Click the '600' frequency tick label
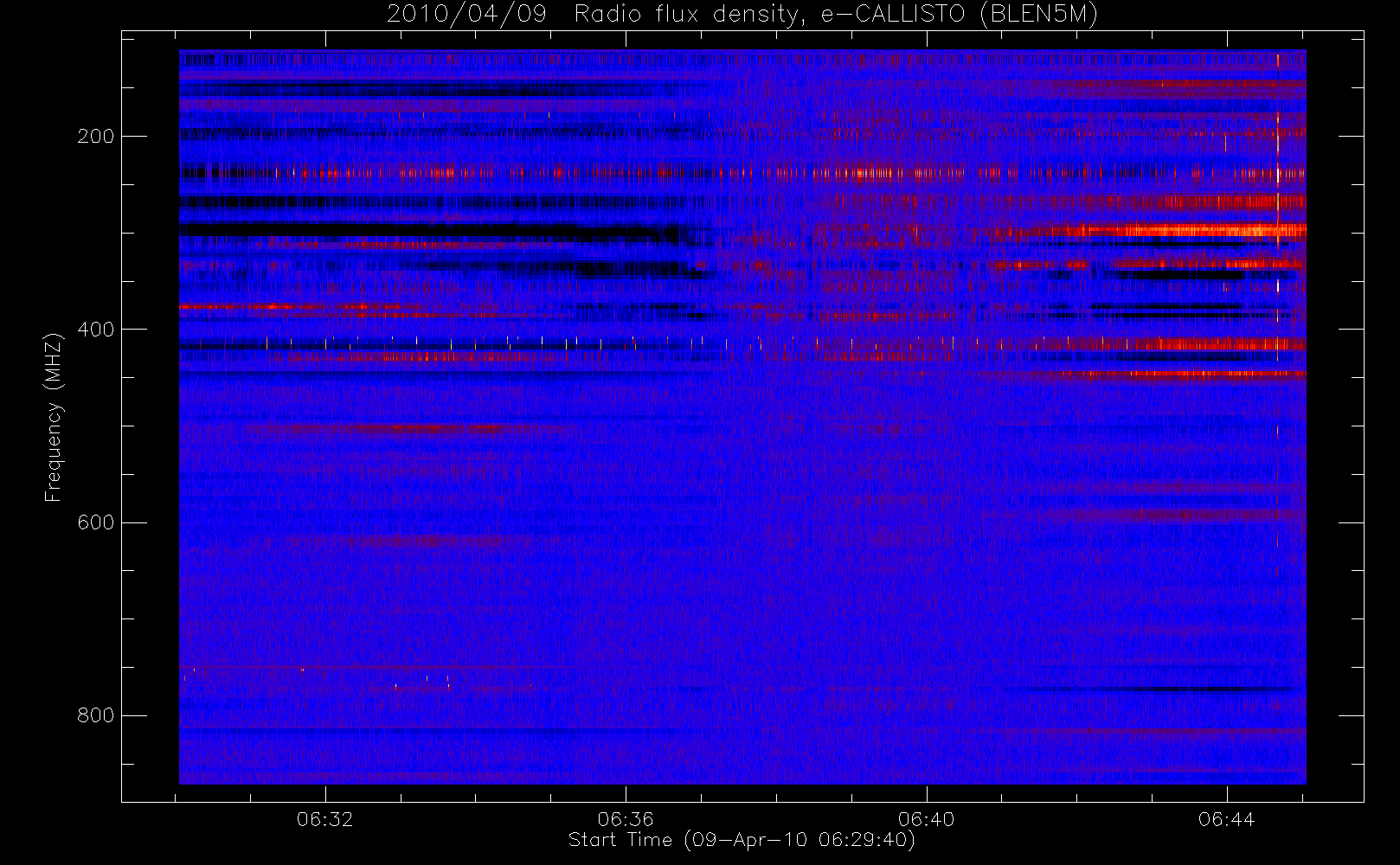The image size is (1400, 865). 95,522
